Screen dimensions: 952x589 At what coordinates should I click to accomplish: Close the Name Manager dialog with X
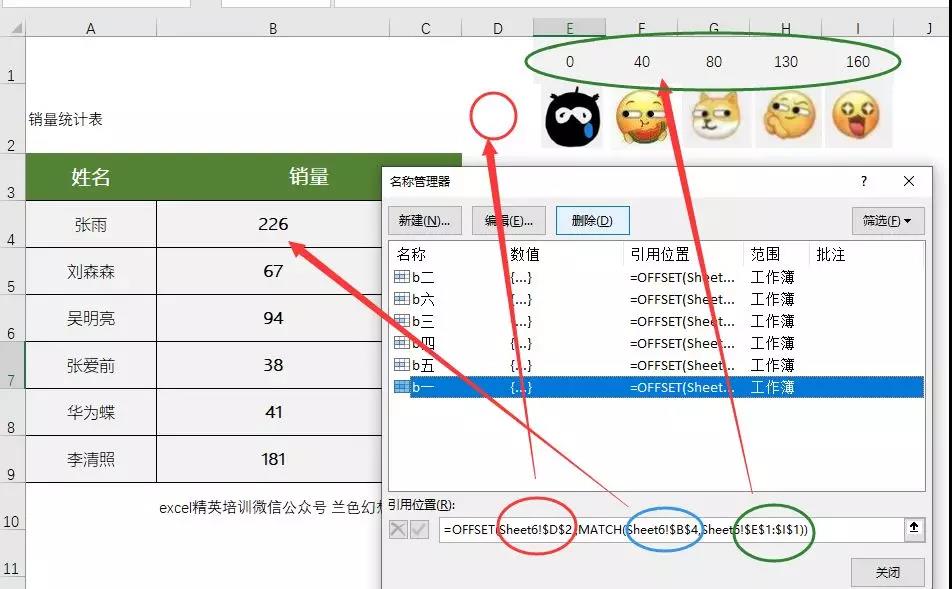pyautogui.click(x=909, y=181)
